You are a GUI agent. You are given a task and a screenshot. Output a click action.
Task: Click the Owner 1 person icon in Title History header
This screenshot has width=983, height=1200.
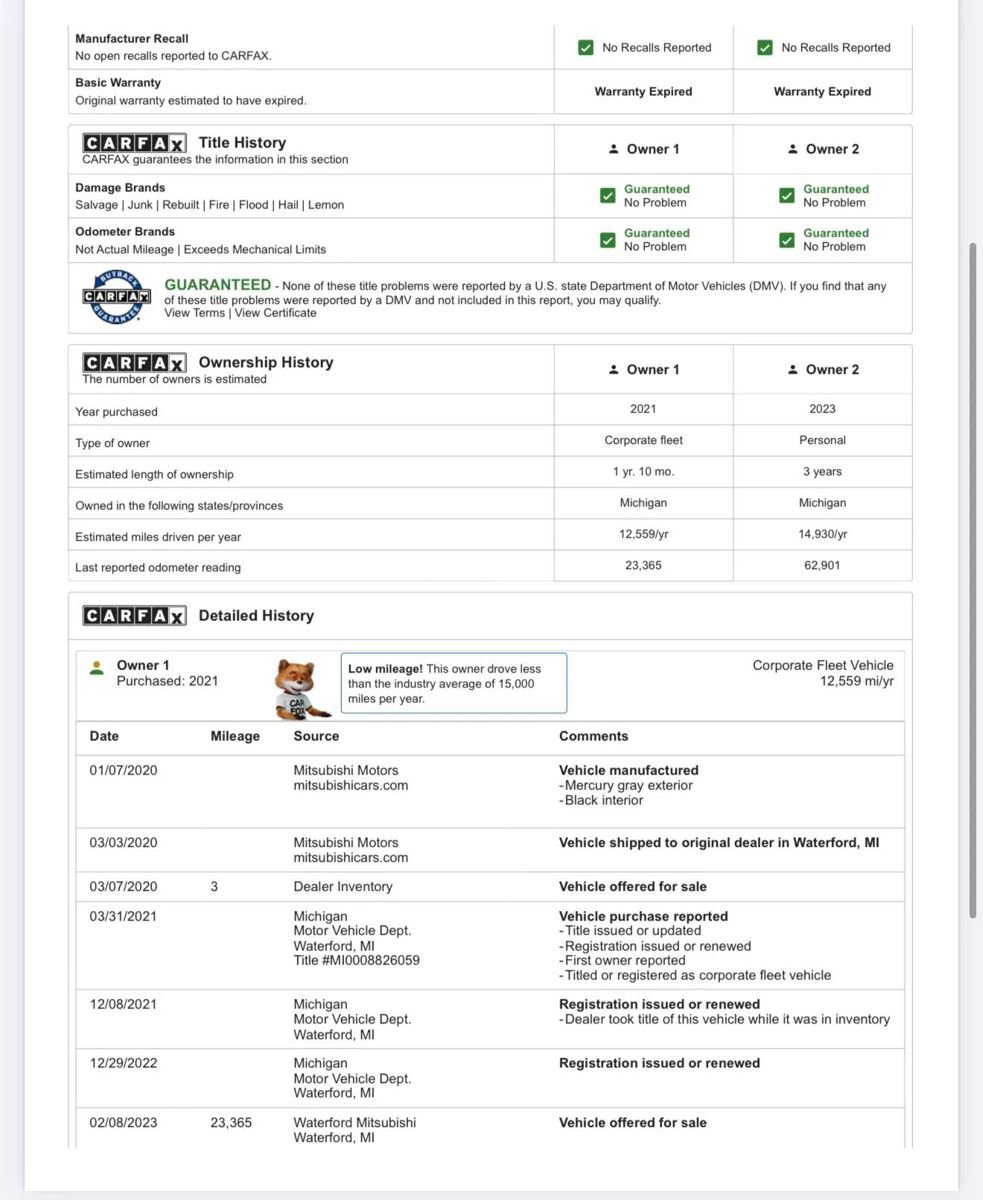point(613,149)
